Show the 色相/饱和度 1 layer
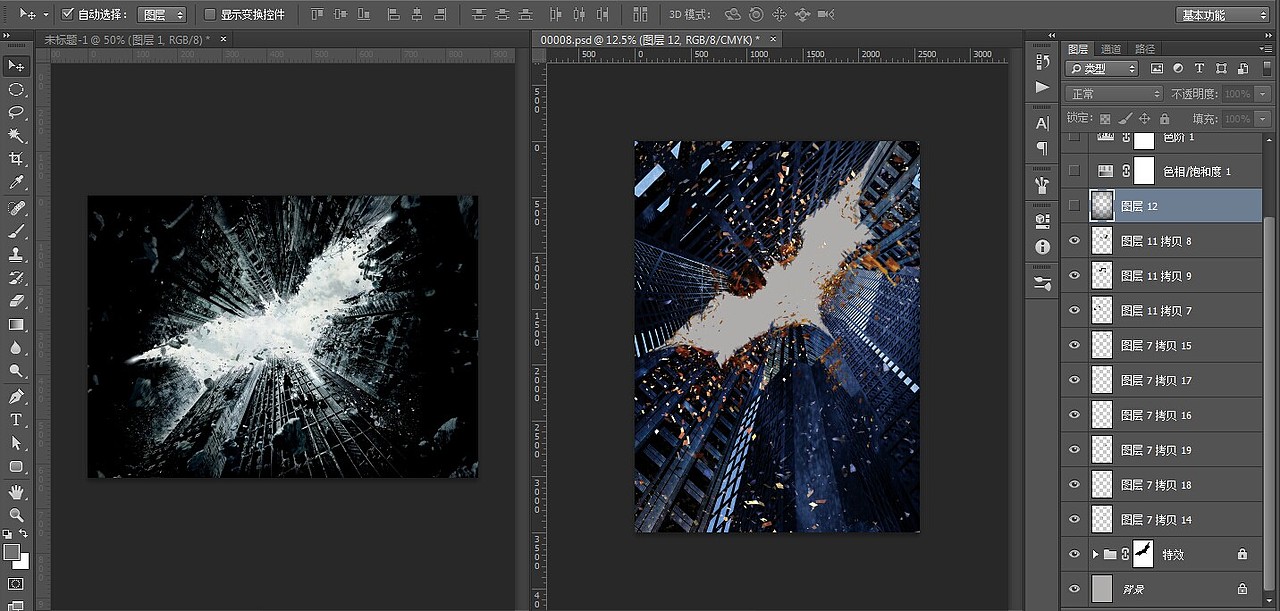Screen dimensions: 1280x611 point(1075,171)
